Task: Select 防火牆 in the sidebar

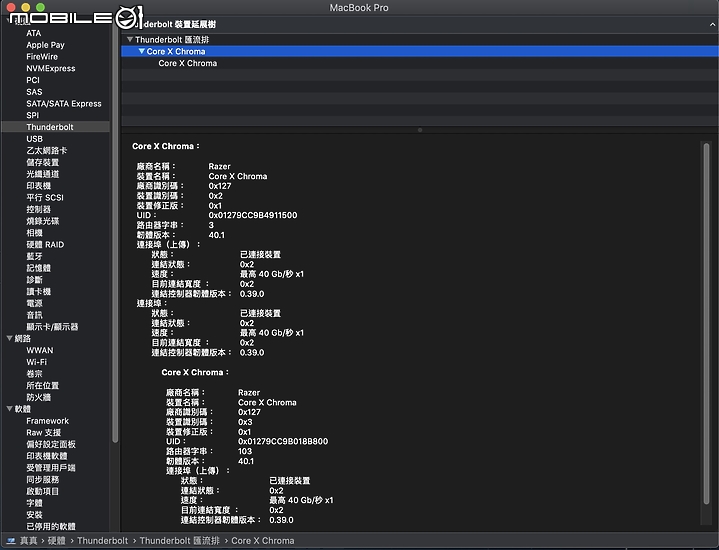Action: click(x=39, y=397)
